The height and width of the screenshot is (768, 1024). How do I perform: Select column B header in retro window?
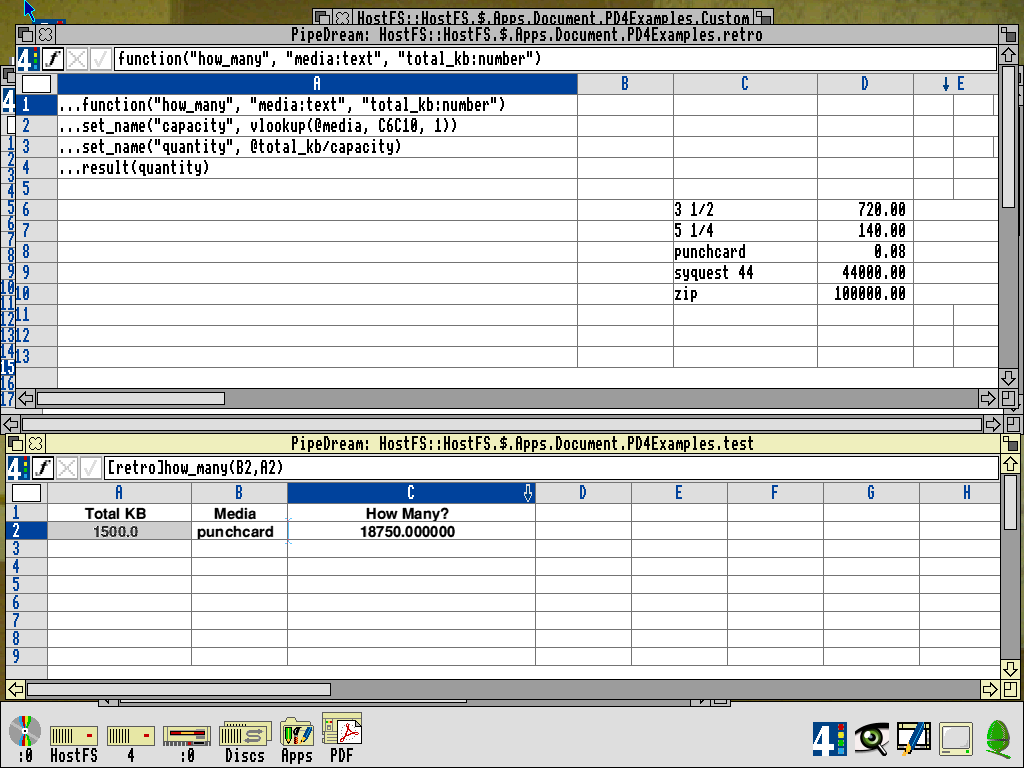625,84
